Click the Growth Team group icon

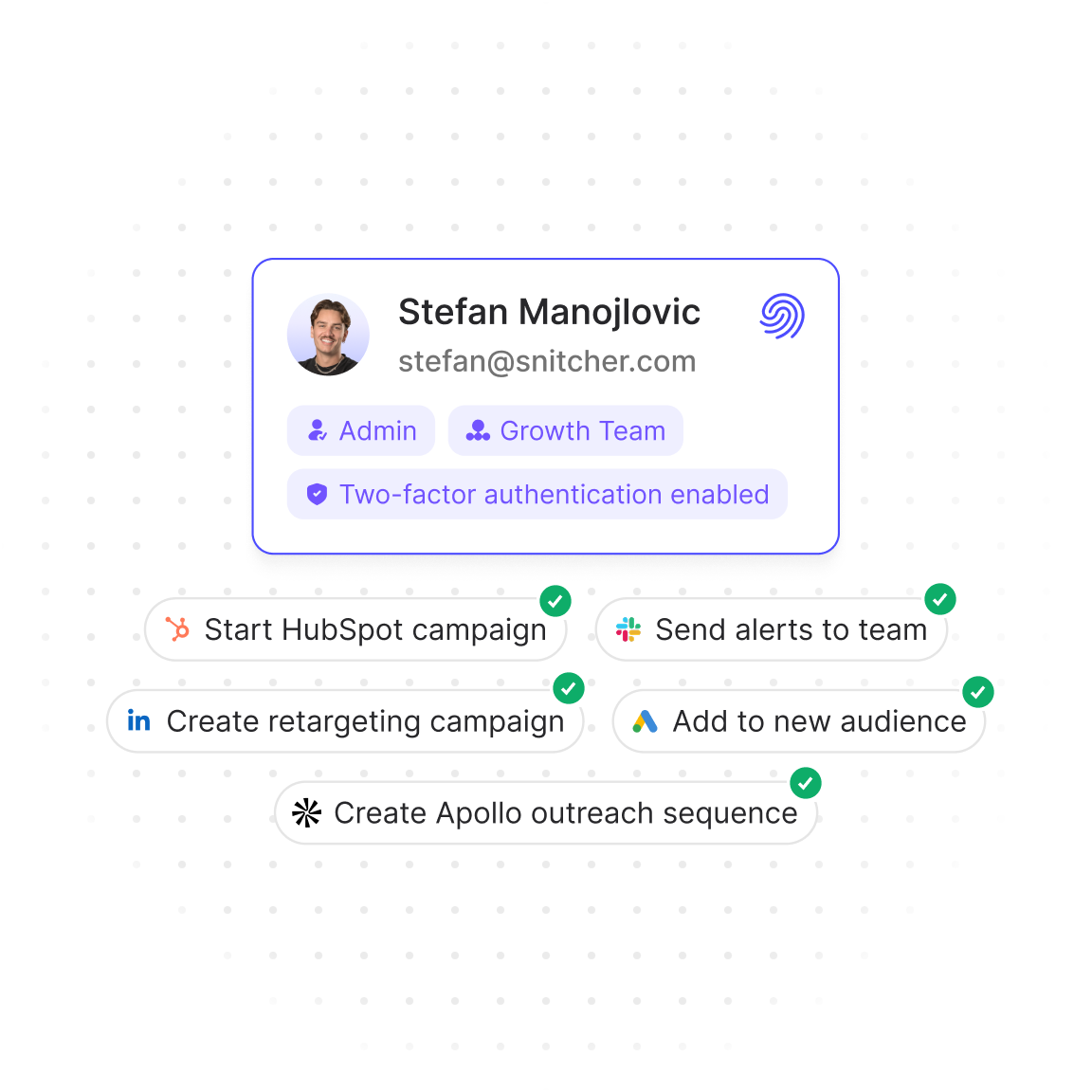pyautogui.click(x=478, y=430)
